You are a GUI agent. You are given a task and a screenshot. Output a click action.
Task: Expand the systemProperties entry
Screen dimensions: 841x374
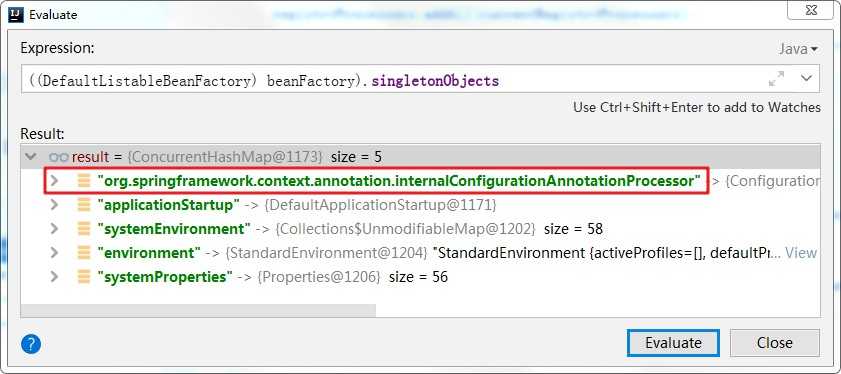pyautogui.click(x=54, y=277)
